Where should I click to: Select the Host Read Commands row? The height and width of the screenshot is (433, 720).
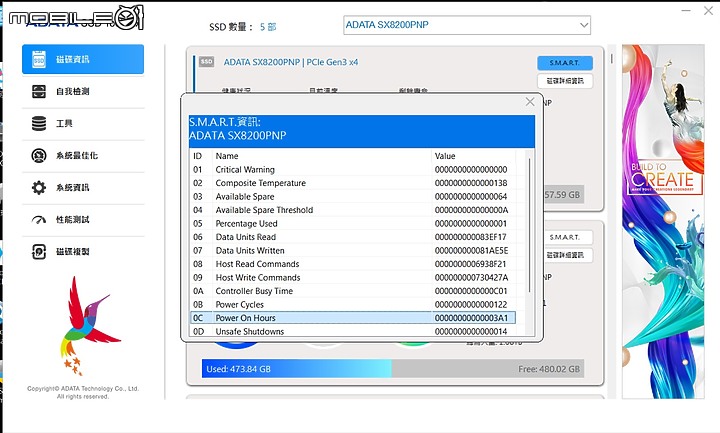pyautogui.click(x=352, y=264)
